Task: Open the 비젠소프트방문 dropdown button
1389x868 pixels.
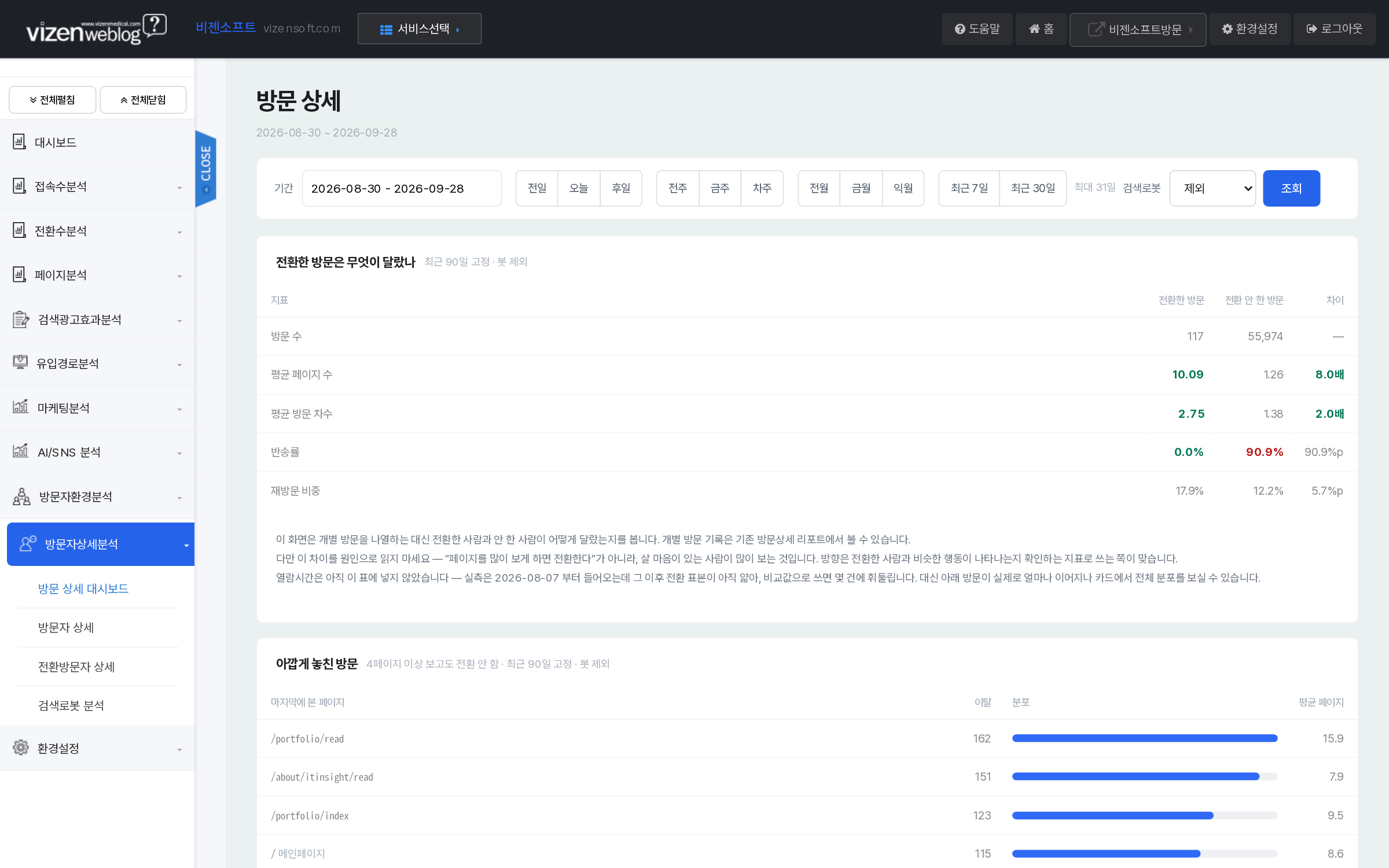Action: click(x=1138, y=29)
